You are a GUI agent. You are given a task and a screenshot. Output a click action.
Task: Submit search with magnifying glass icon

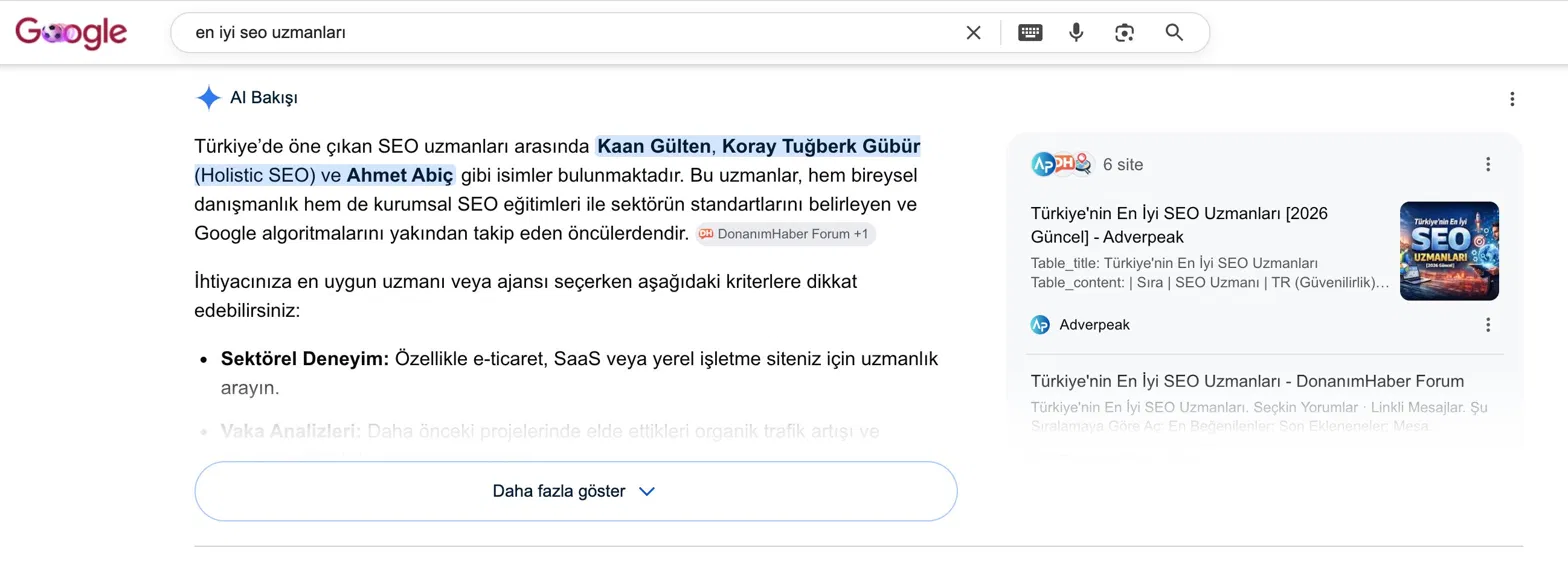1175,33
